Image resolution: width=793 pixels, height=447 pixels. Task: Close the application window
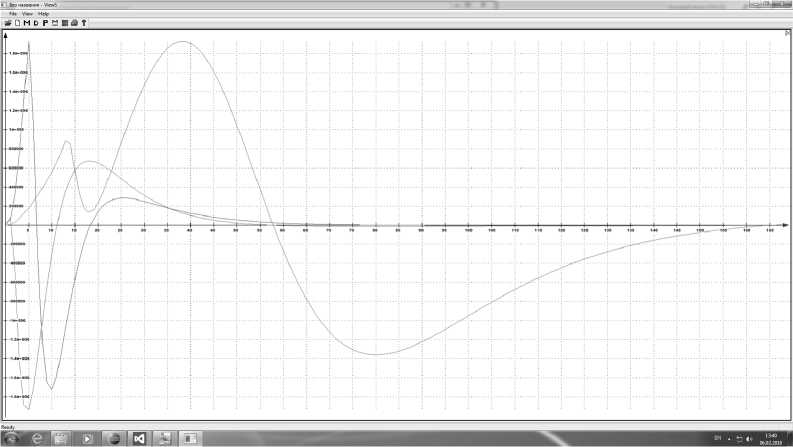point(782,4)
